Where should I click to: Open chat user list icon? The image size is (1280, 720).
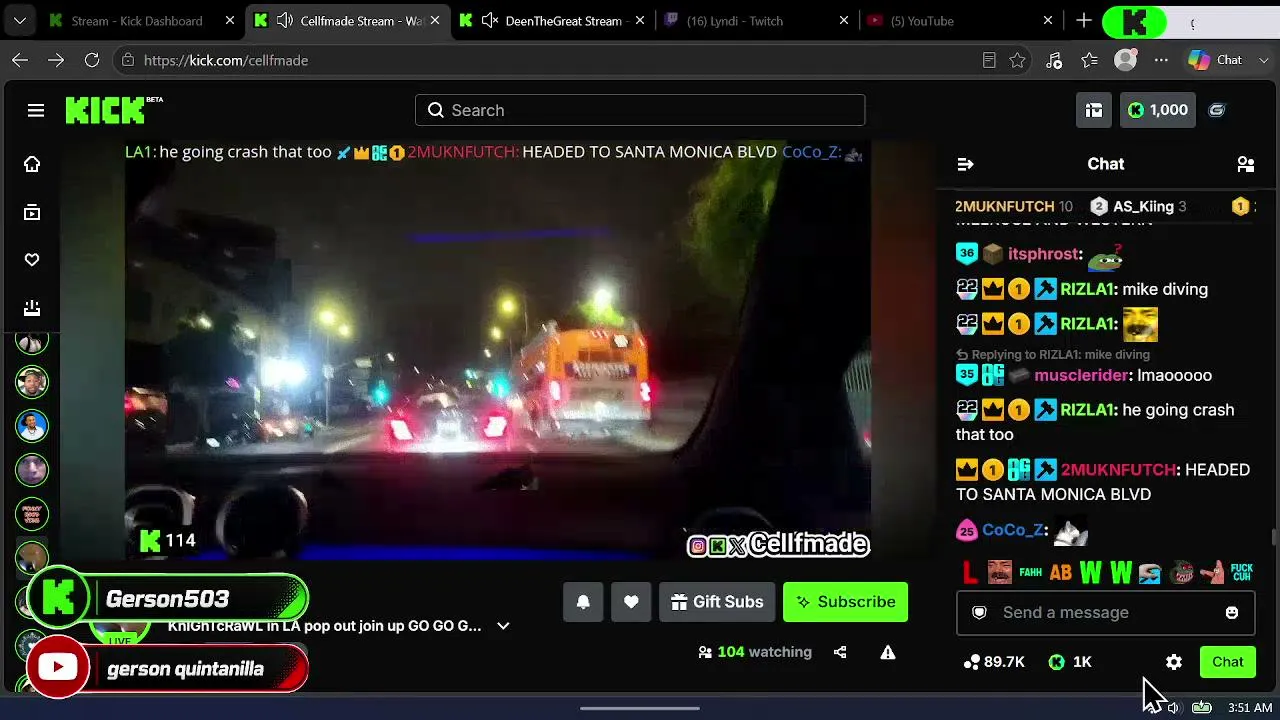point(1246,164)
